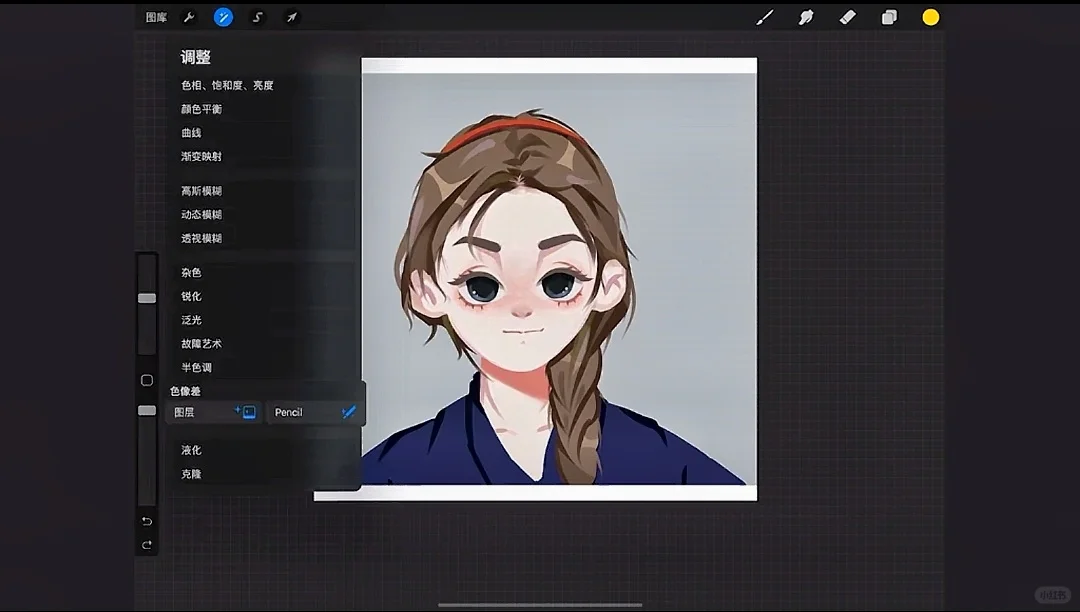Adjust the brush size slider
Viewport: 1080px width, 612px height.
pos(146,297)
